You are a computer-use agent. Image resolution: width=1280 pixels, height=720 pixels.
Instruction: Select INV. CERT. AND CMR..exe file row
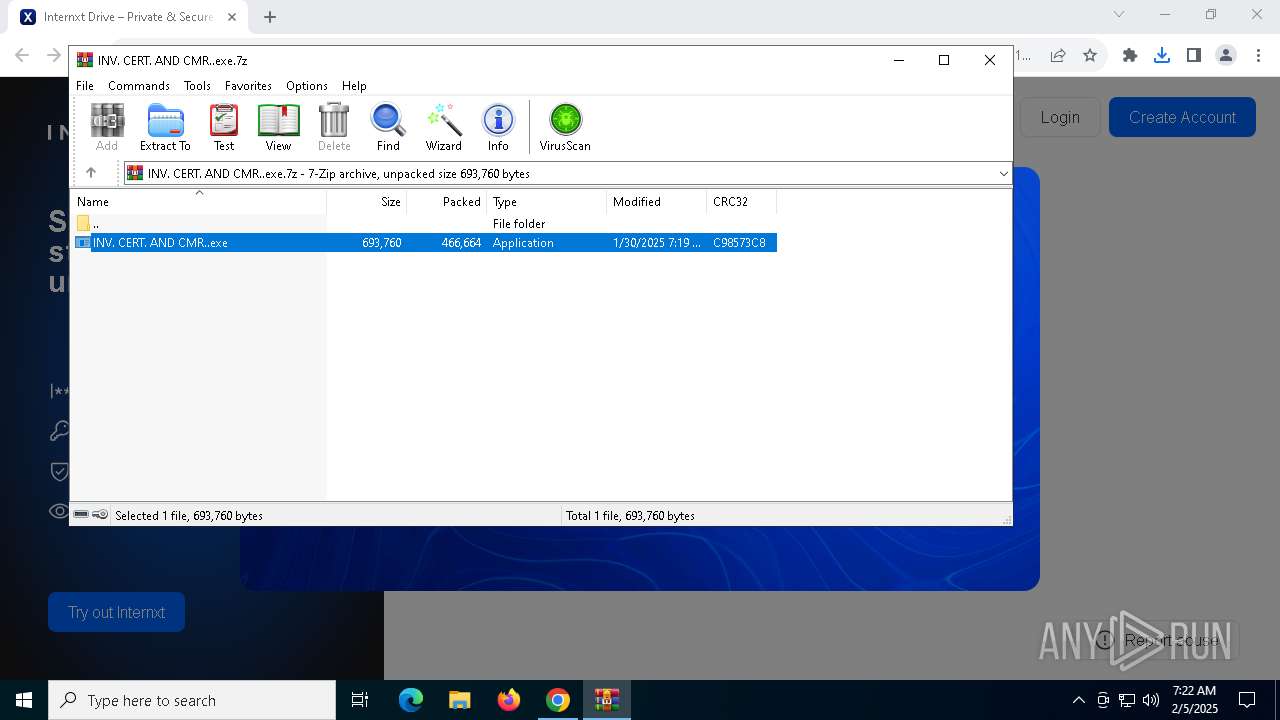(x=424, y=243)
